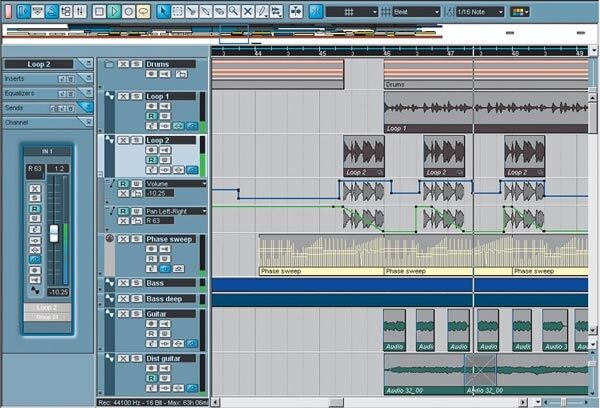The width and height of the screenshot is (600, 408).
Task: Open the Pan Left-Right parameter dropdown
Action: point(204,211)
